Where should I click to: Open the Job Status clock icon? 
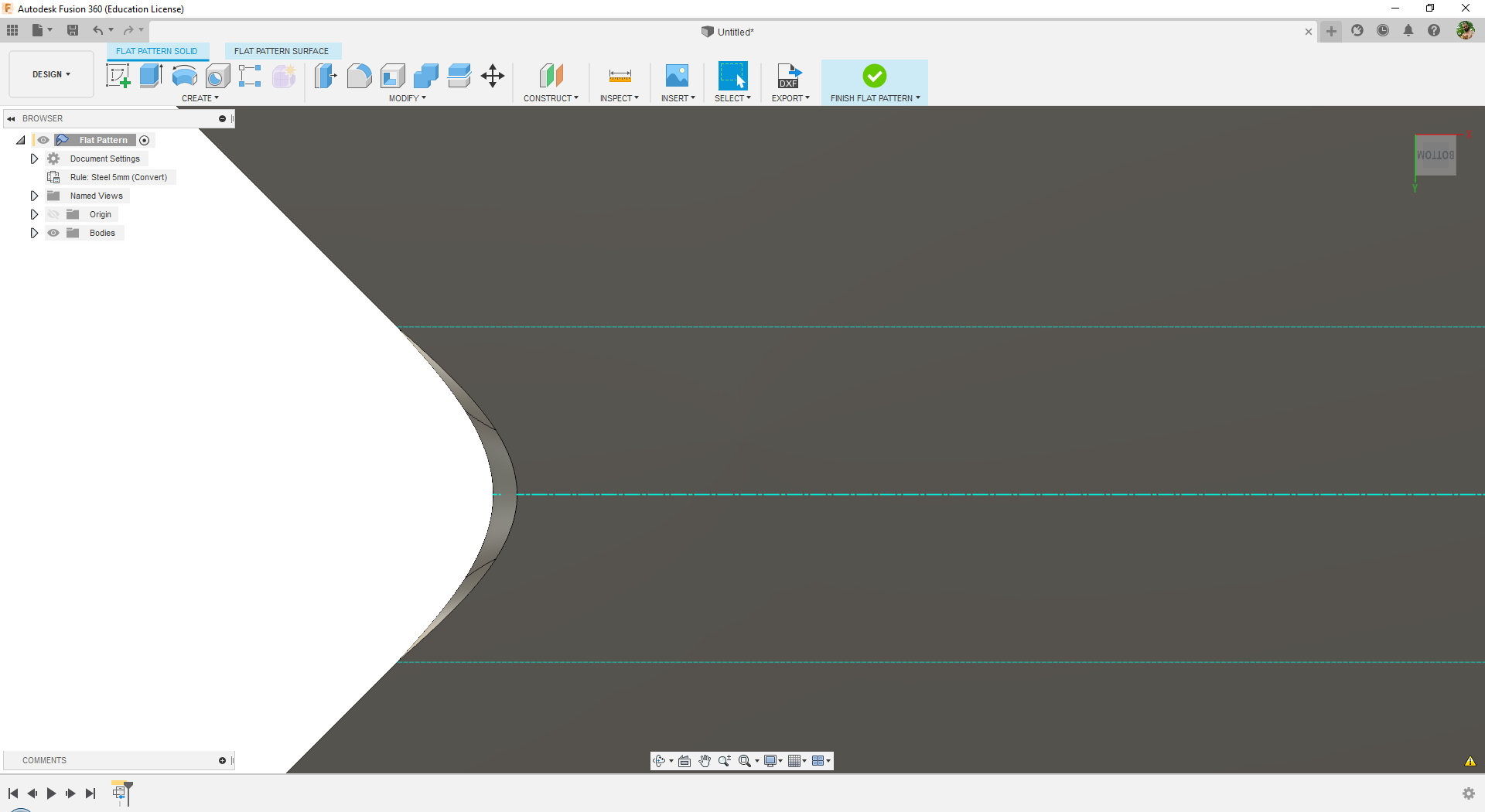(1383, 31)
